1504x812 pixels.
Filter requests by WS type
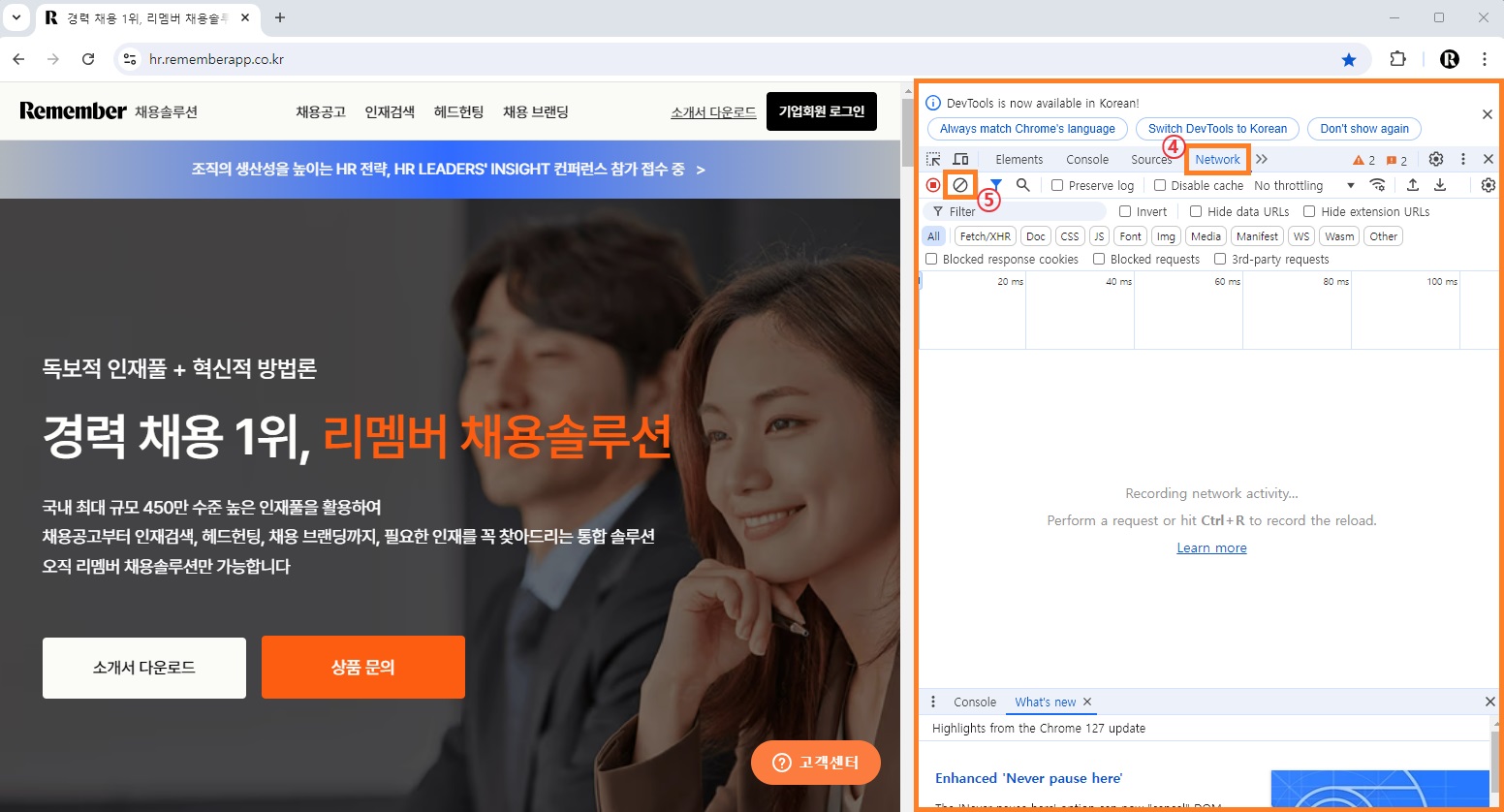(1301, 236)
